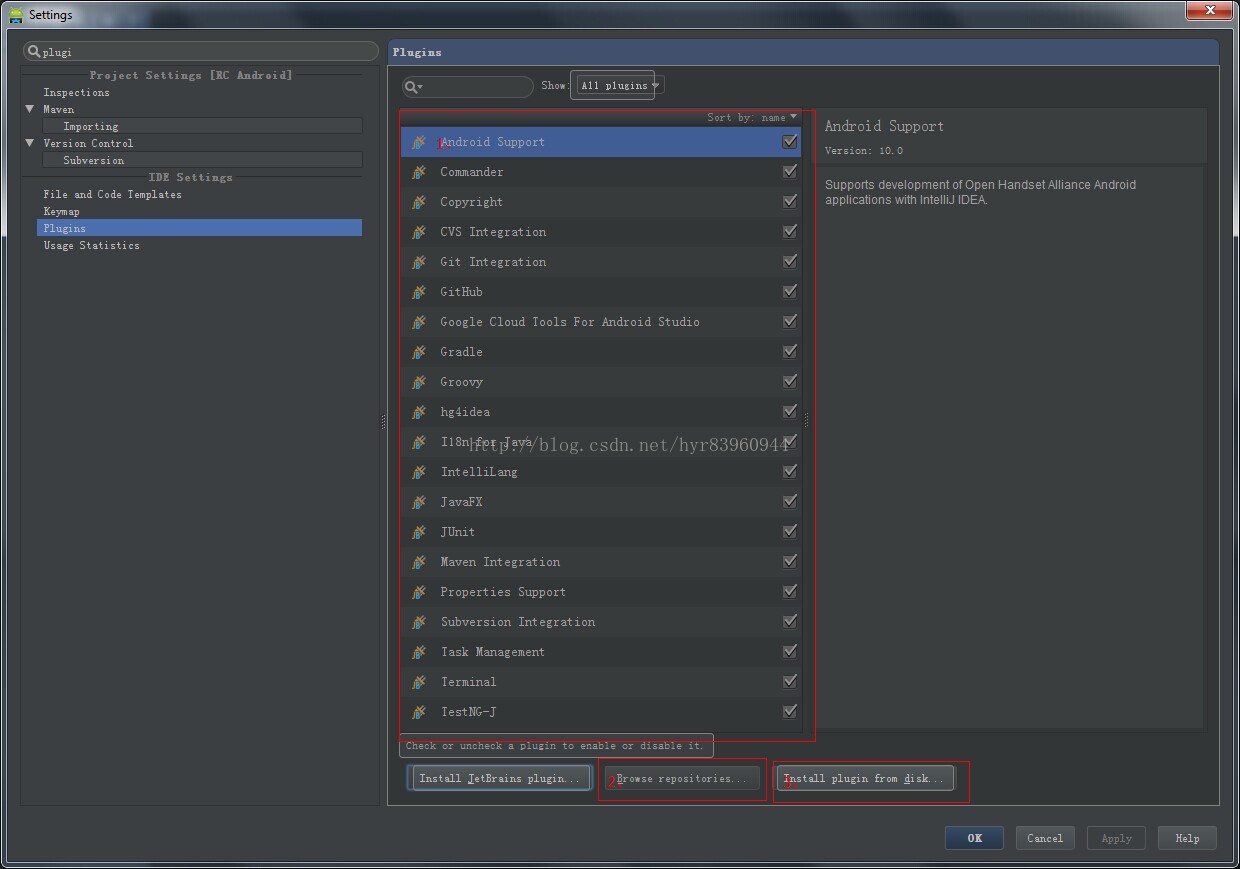Click the JavaFX plugin icon
The height and width of the screenshot is (869, 1240).
point(419,502)
